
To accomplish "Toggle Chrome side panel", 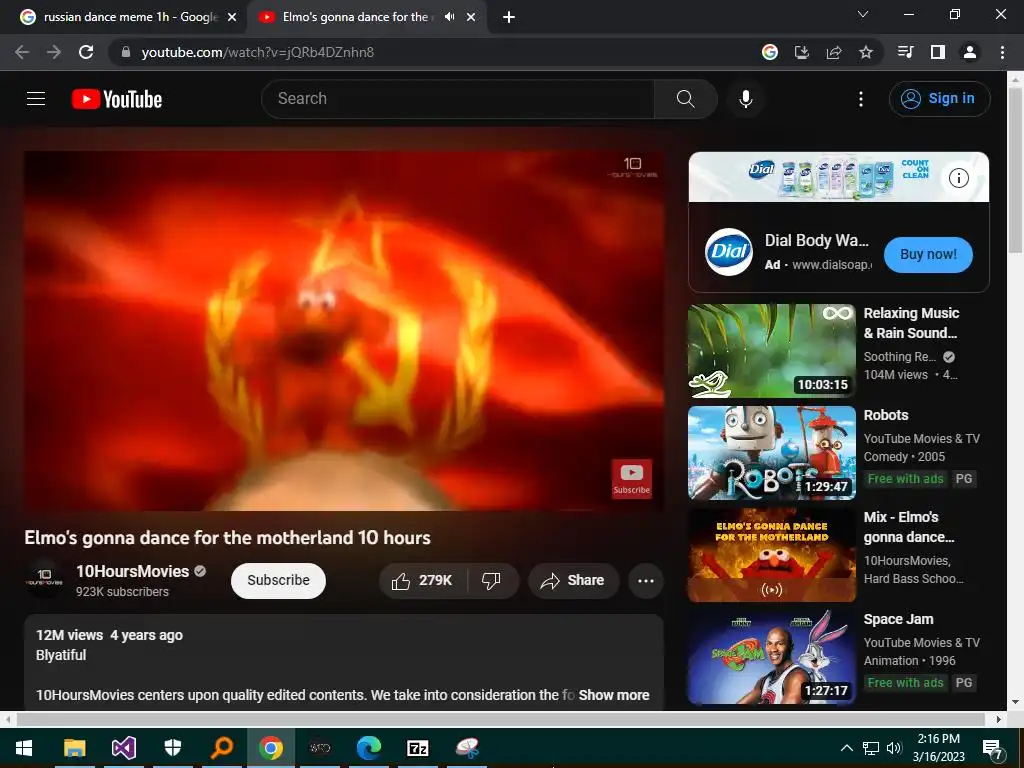I will pos(938,52).
